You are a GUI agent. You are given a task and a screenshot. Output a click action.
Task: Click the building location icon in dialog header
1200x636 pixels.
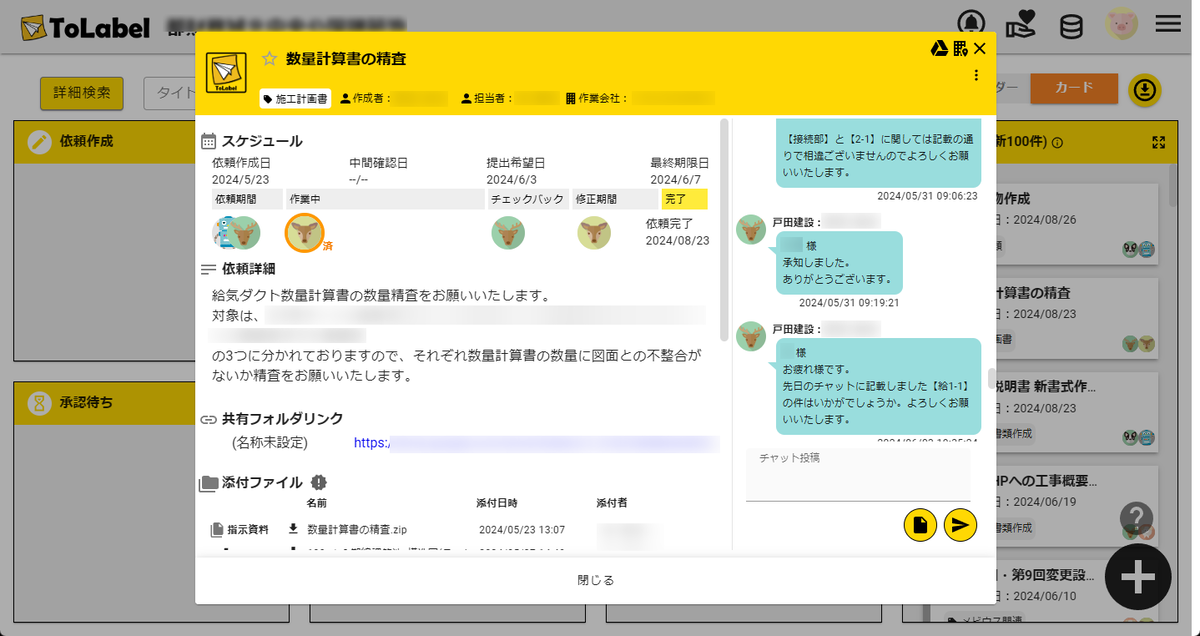point(960,48)
